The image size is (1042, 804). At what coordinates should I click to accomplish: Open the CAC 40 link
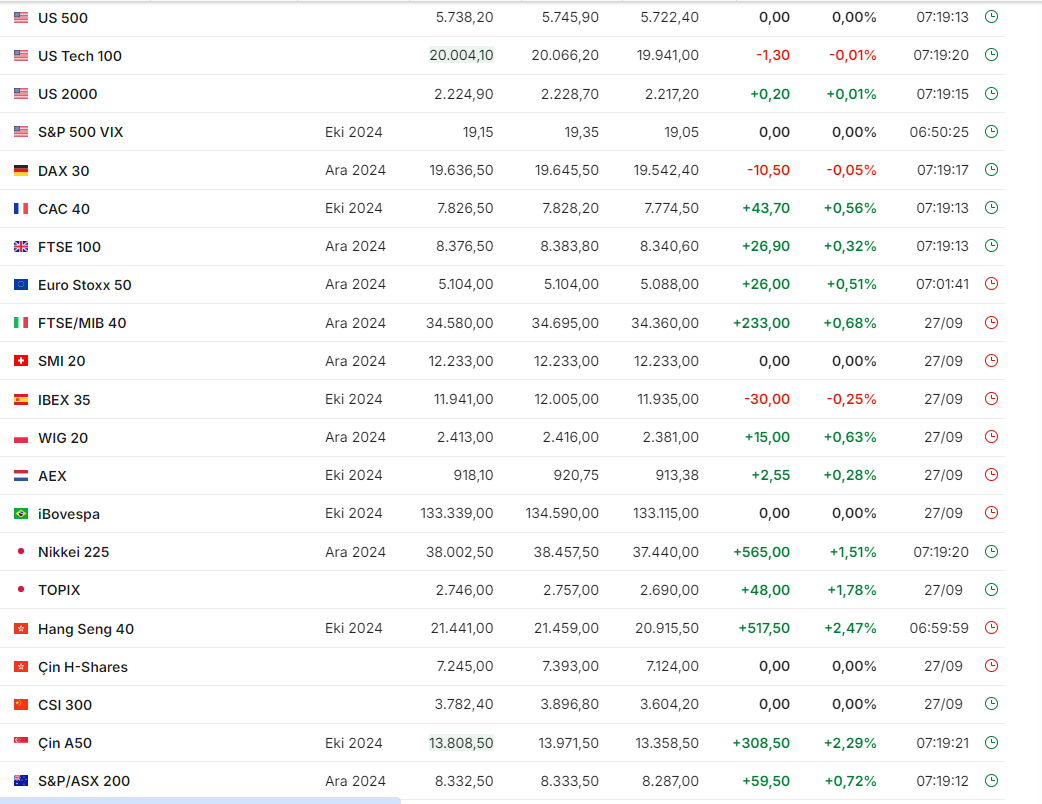[64, 209]
